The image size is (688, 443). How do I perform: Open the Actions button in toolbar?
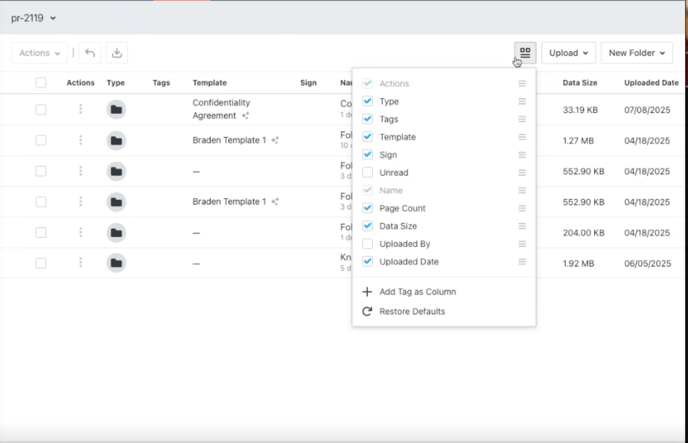(40, 53)
